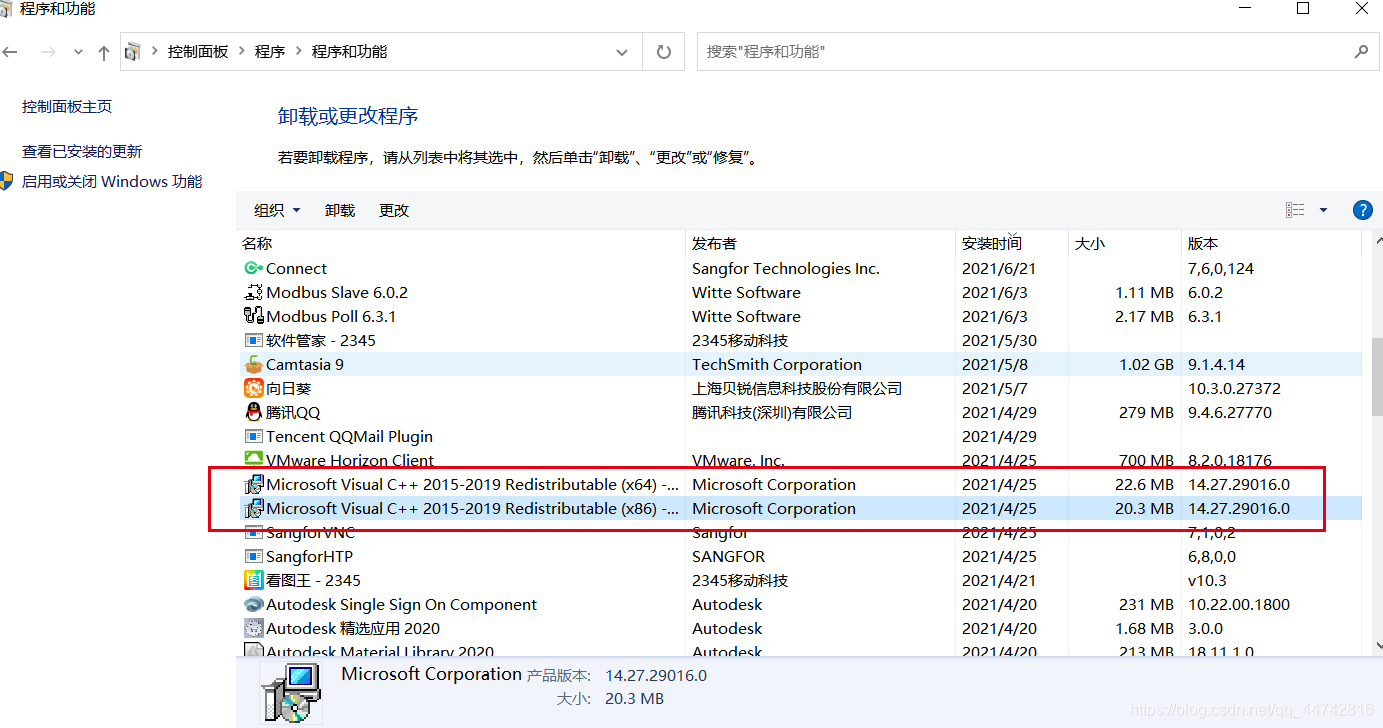Select Microsoft Visual C++ 2015-2019 Redistributable (x64)
This screenshot has height=728, width=1383.
[473, 484]
